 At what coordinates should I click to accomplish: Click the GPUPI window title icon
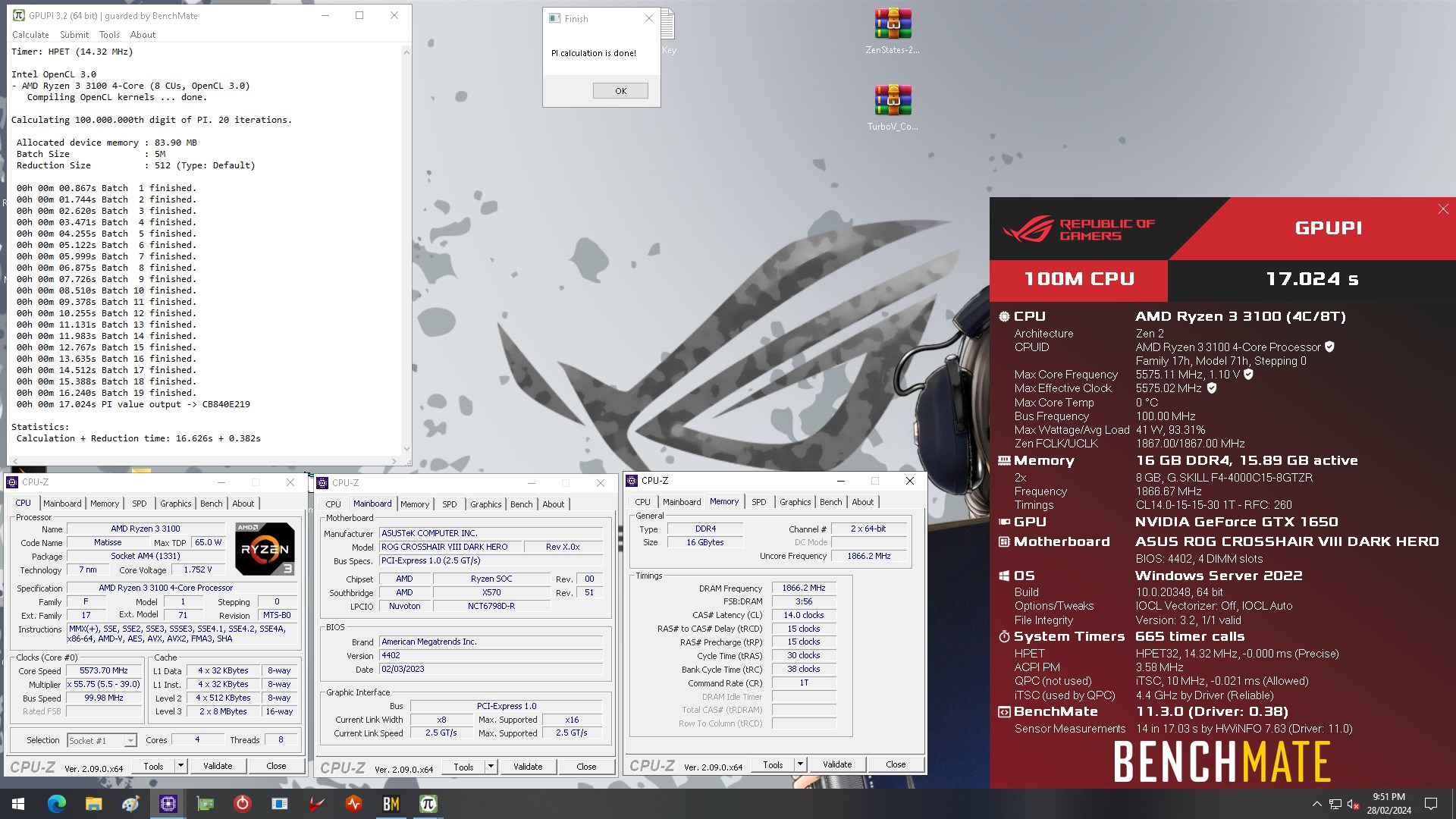pyautogui.click(x=19, y=15)
